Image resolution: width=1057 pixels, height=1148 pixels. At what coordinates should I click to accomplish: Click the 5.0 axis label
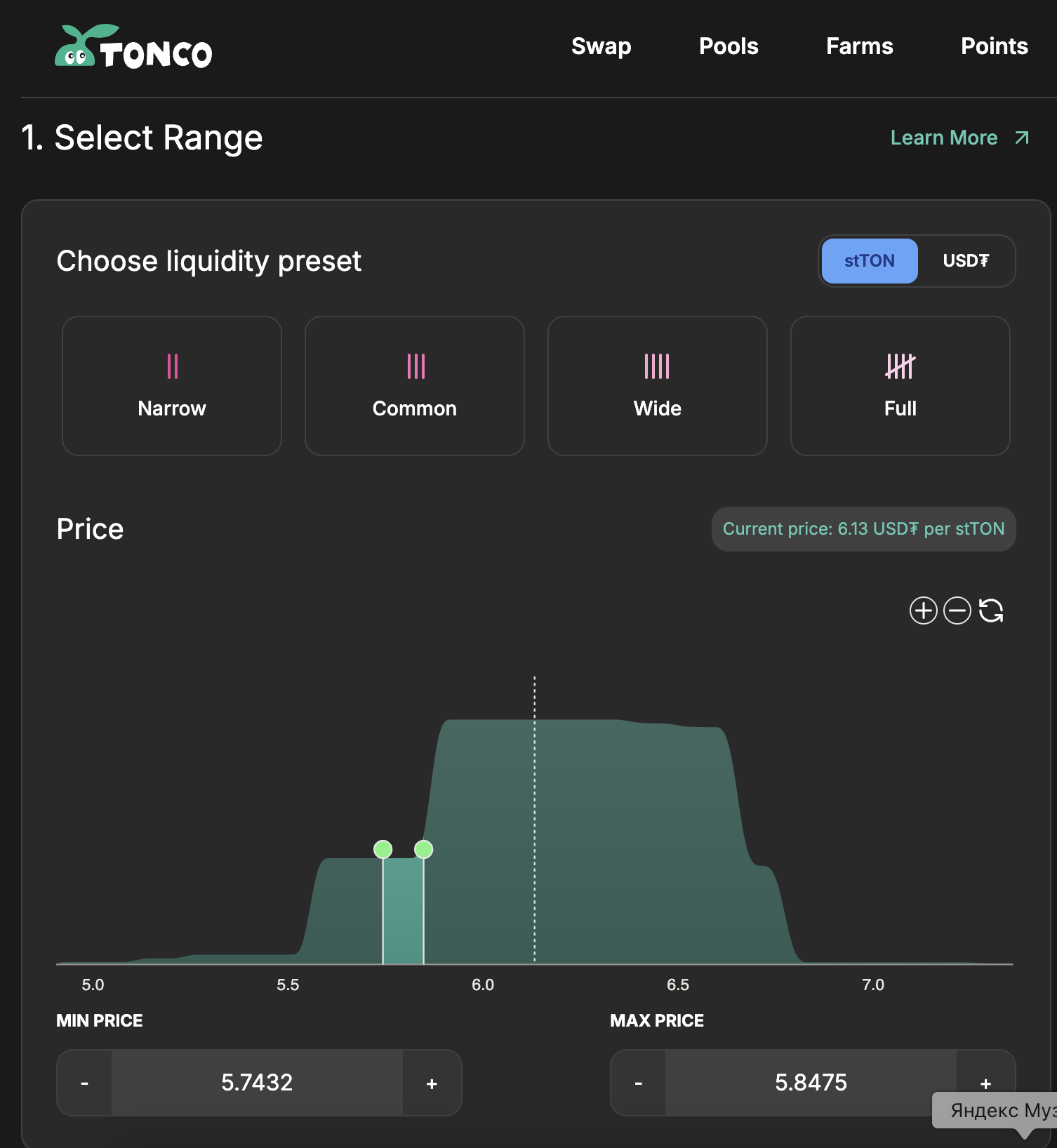93,985
